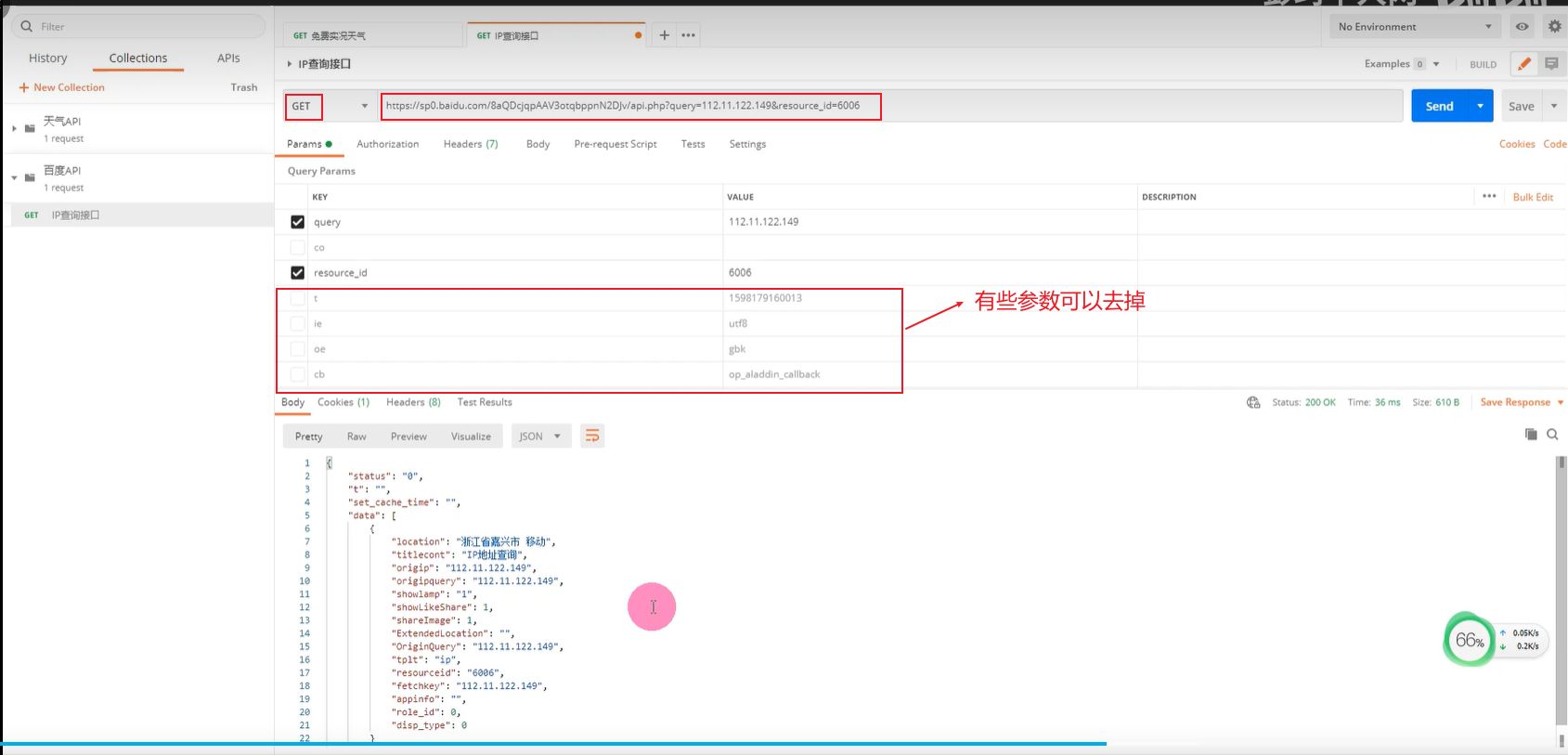Click the Send button
The image size is (1568, 755).
[x=1439, y=106]
